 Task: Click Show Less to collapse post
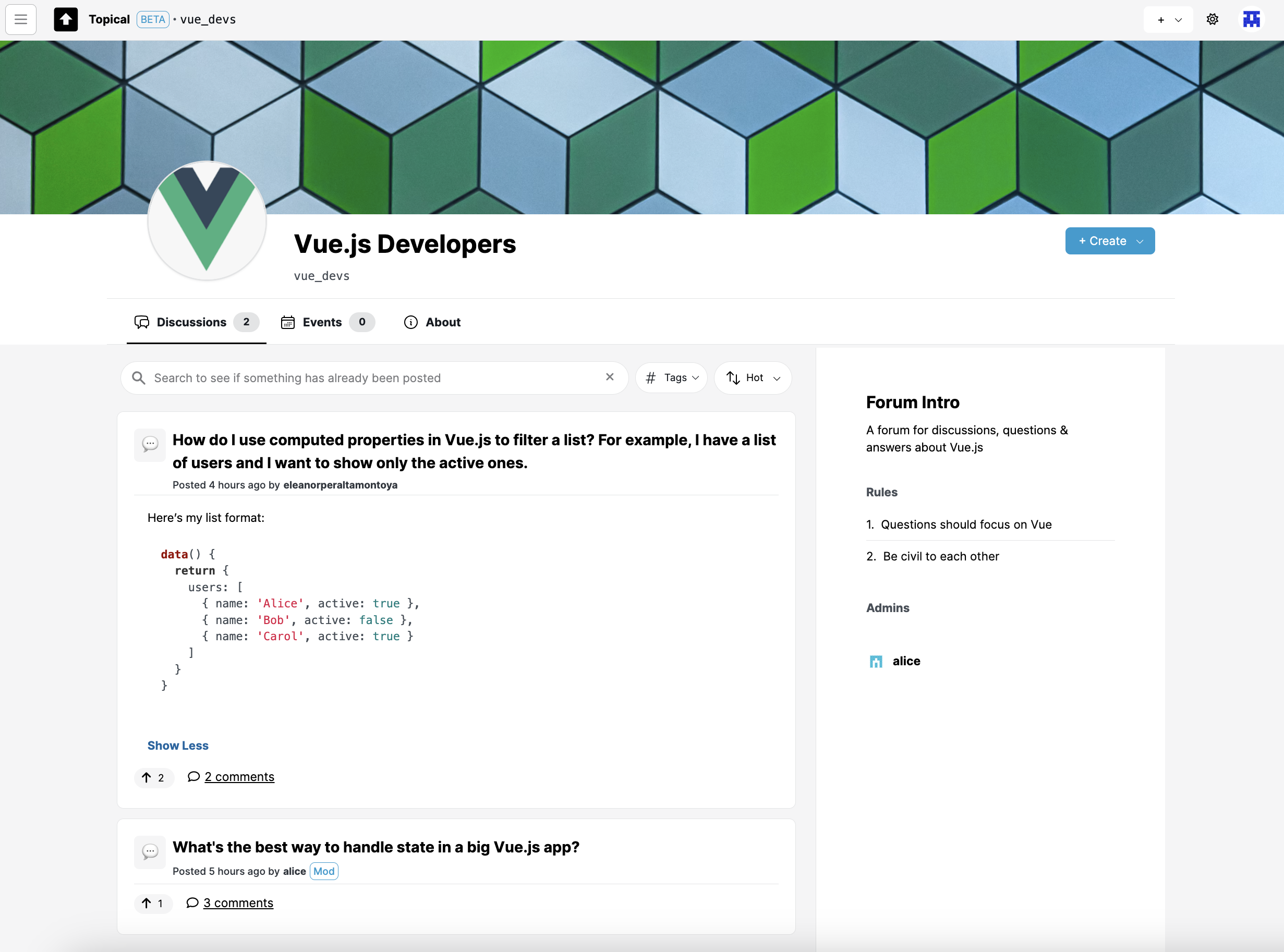click(178, 746)
